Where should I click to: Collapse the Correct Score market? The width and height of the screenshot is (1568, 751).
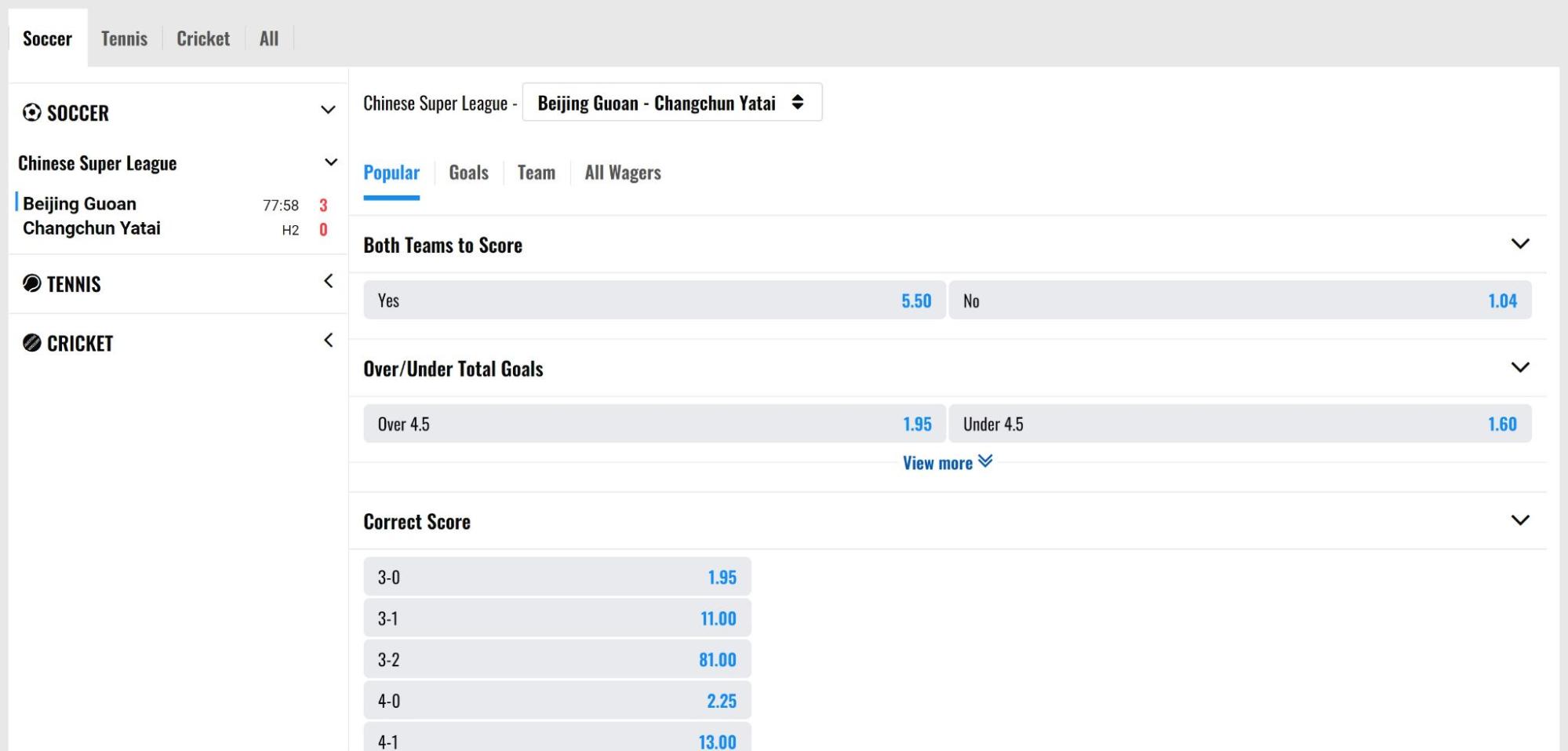1520,520
